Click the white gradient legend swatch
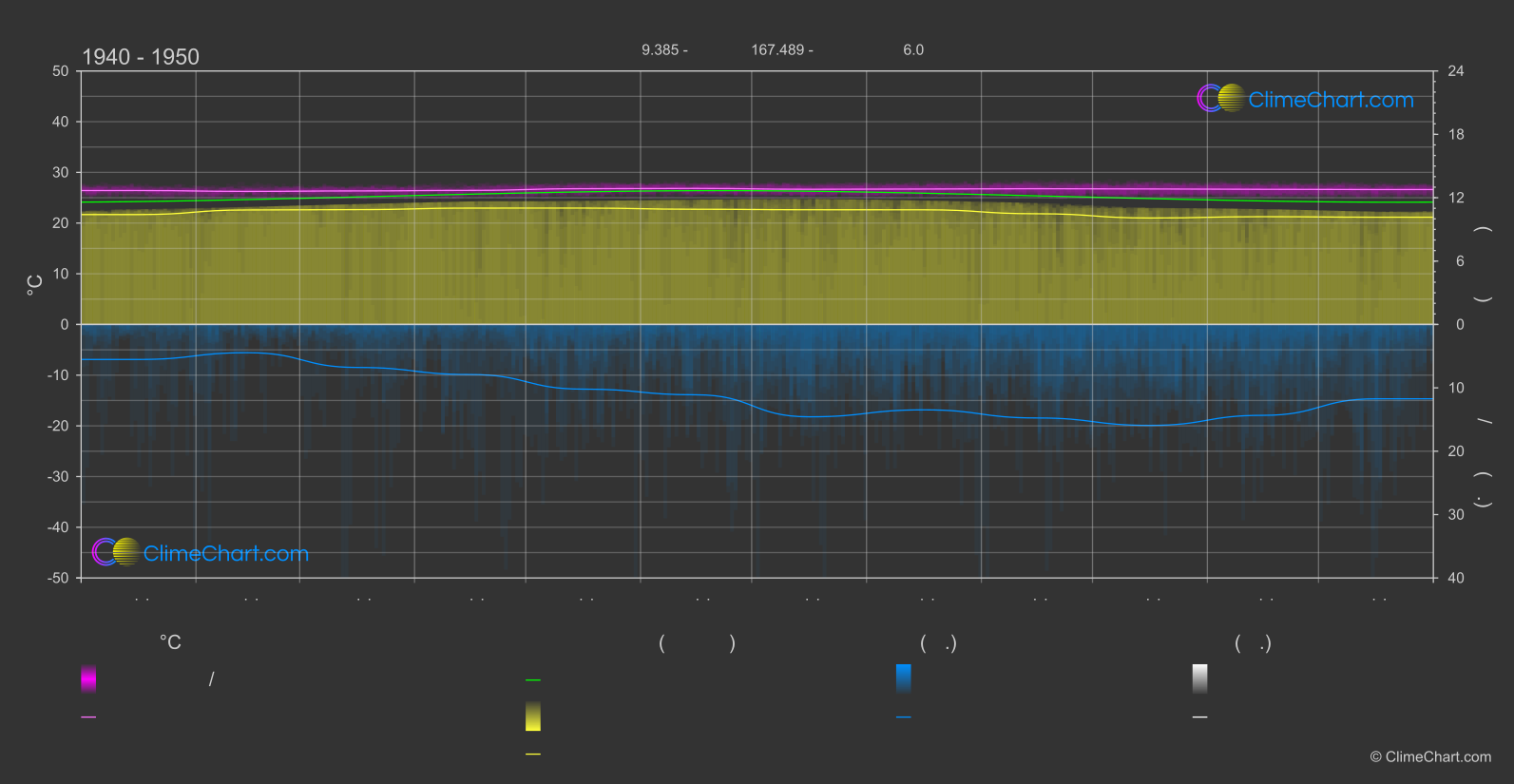Viewport: 1514px width, 784px height. pos(1200,679)
